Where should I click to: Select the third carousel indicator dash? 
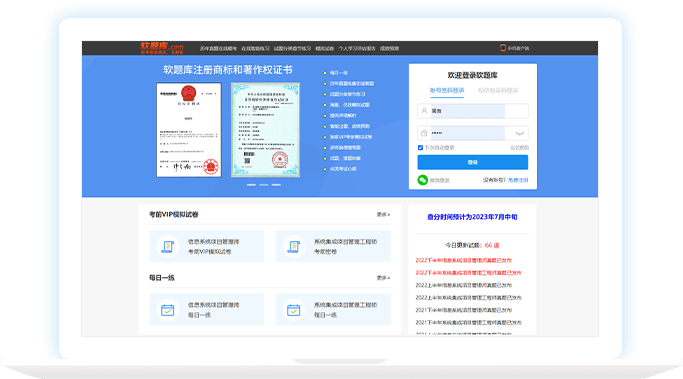point(276,185)
